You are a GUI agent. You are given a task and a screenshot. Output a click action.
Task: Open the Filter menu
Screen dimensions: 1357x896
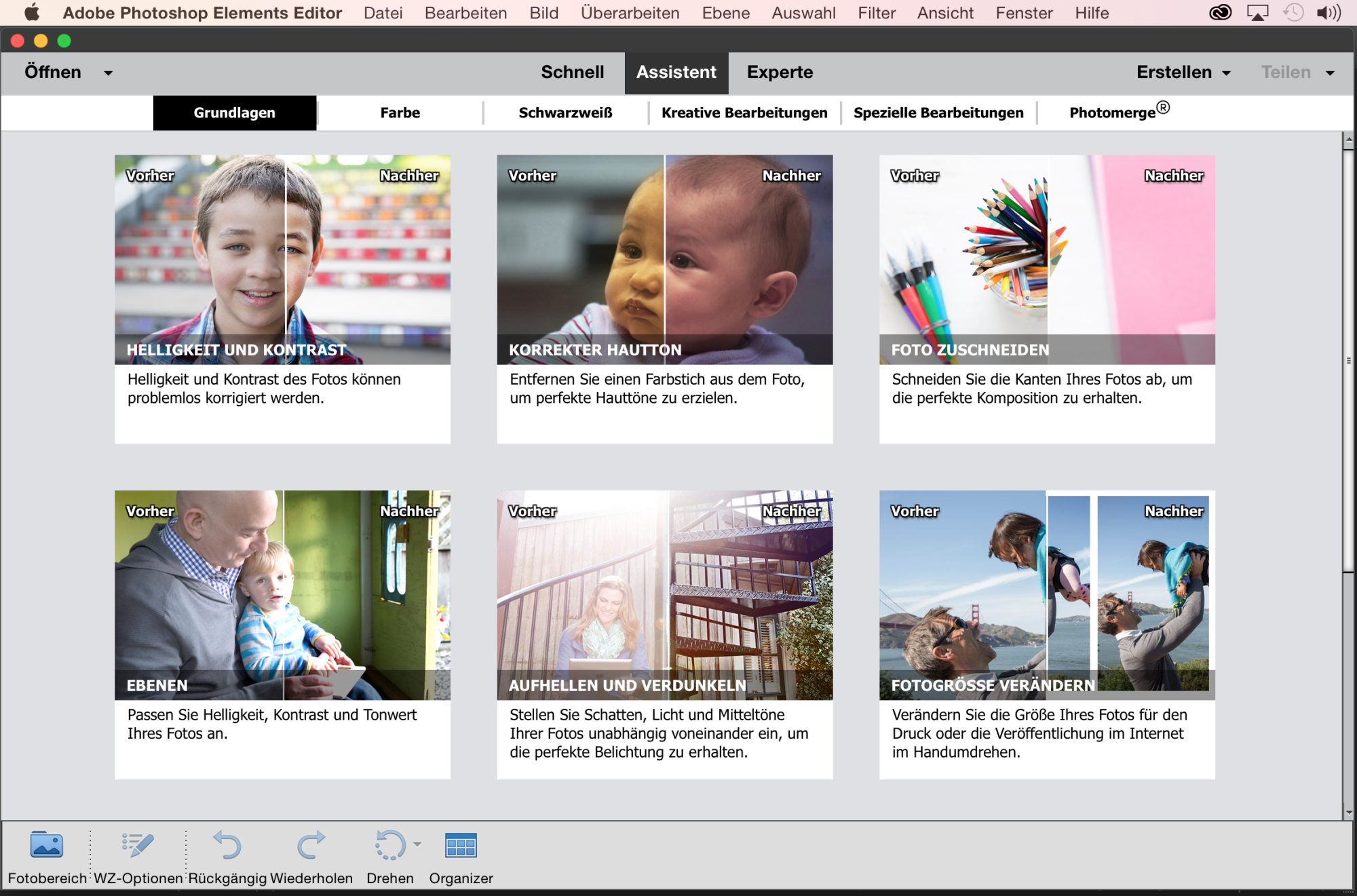(x=876, y=13)
